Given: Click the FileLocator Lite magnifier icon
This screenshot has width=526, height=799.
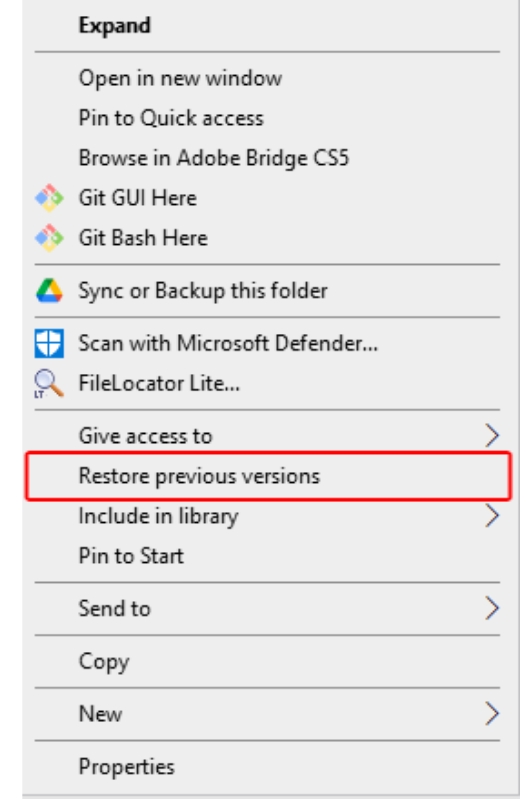Looking at the screenshot, I should [49, 383].
